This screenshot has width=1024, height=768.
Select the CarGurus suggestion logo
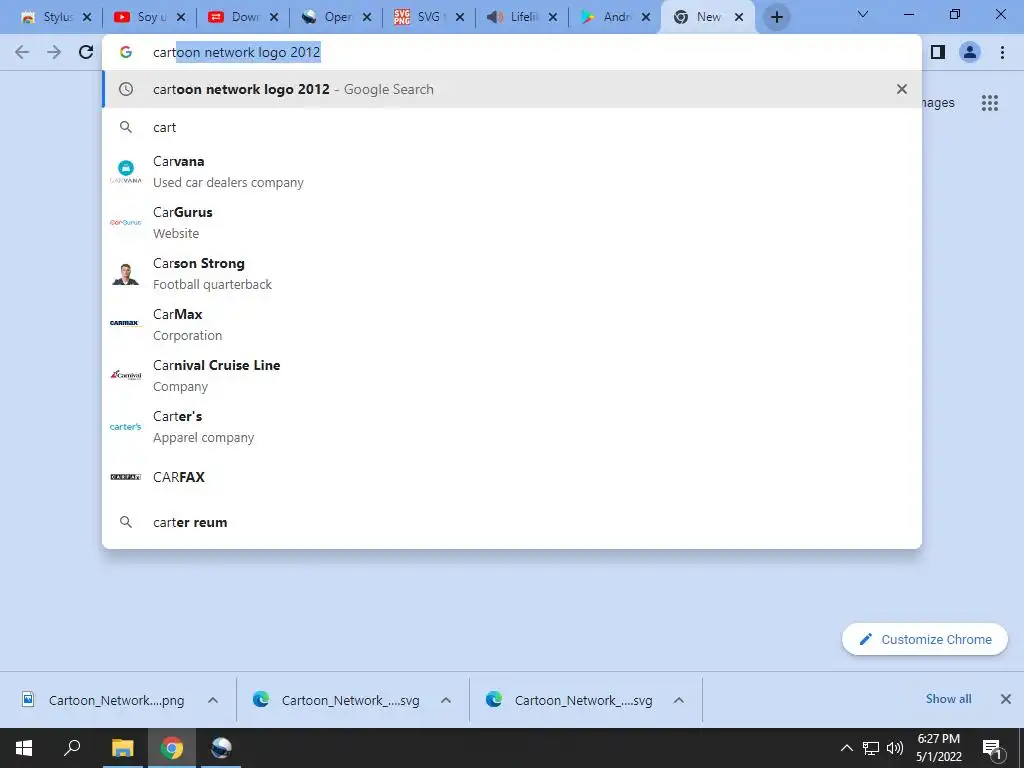125,223
